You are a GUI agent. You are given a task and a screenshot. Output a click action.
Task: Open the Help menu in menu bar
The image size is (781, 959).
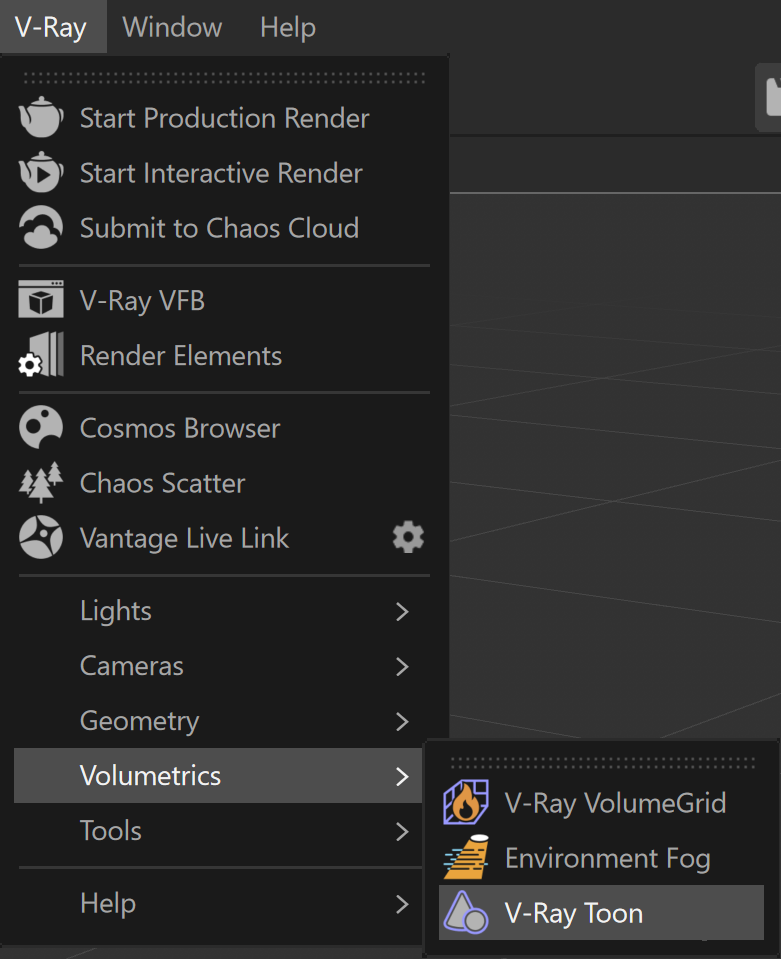pyautogui.click(x=288, y=27)
